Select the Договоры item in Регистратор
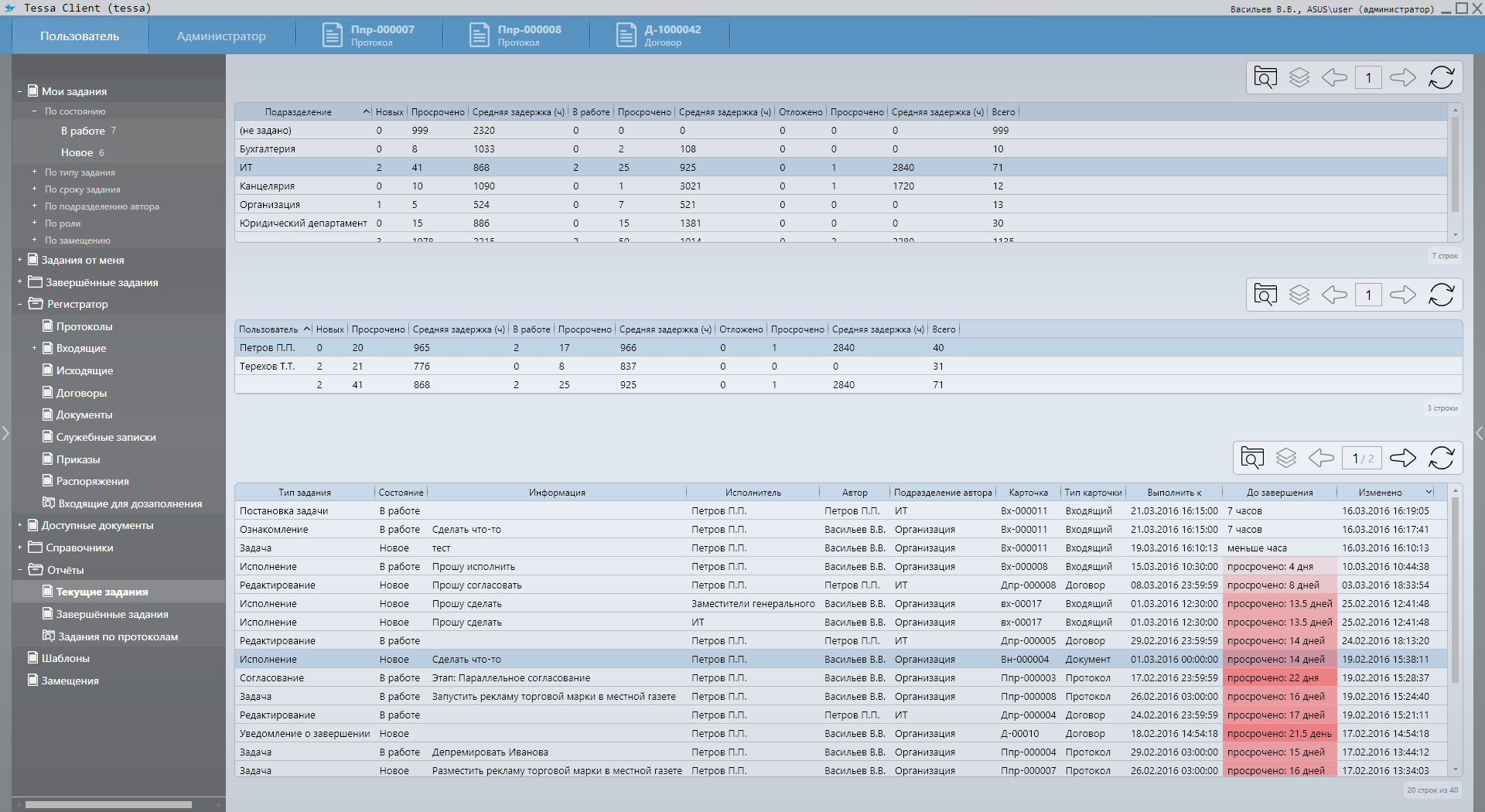 click(81, 393)
